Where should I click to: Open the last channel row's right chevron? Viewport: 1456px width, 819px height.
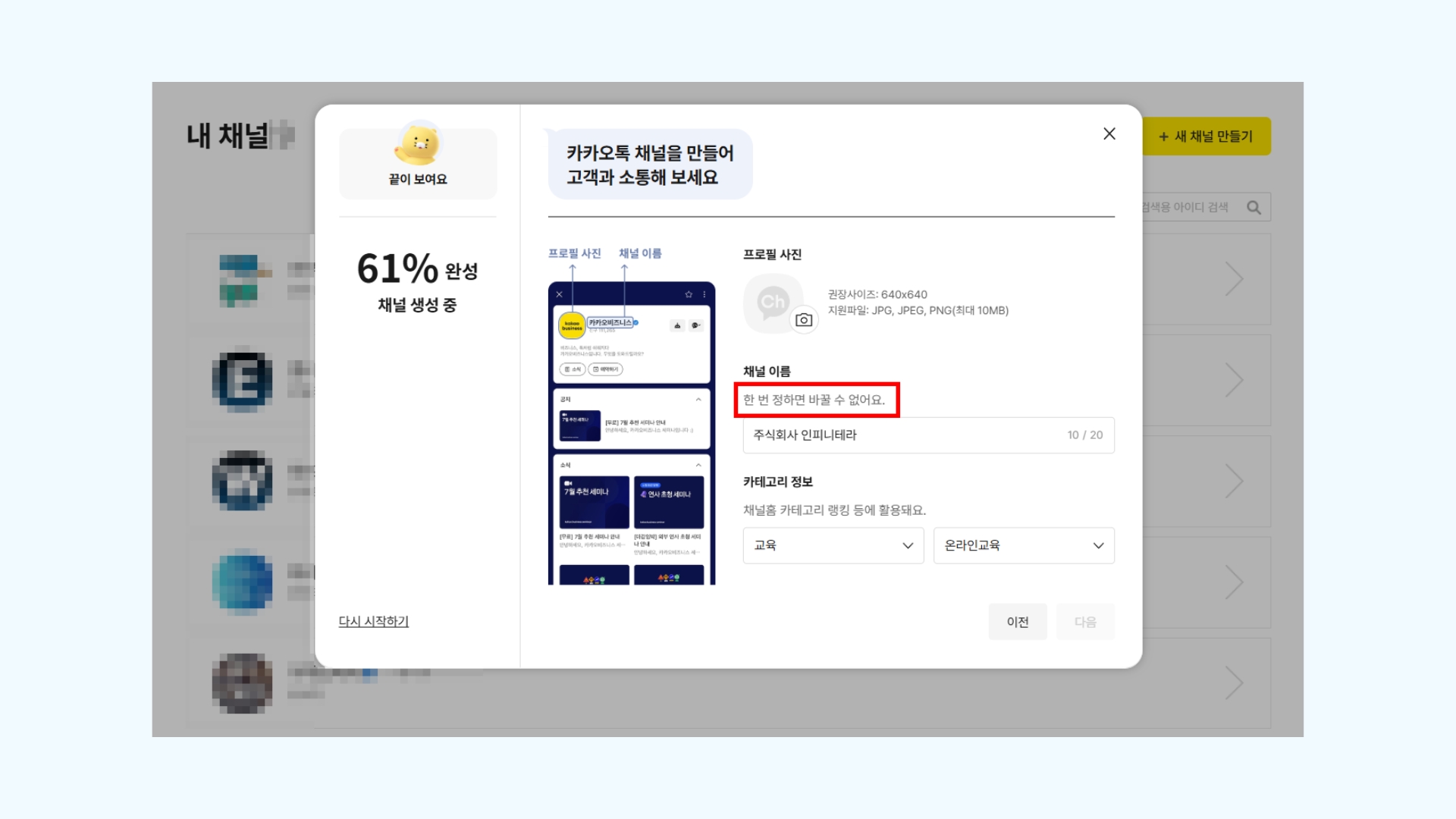tap(1234, 683)
